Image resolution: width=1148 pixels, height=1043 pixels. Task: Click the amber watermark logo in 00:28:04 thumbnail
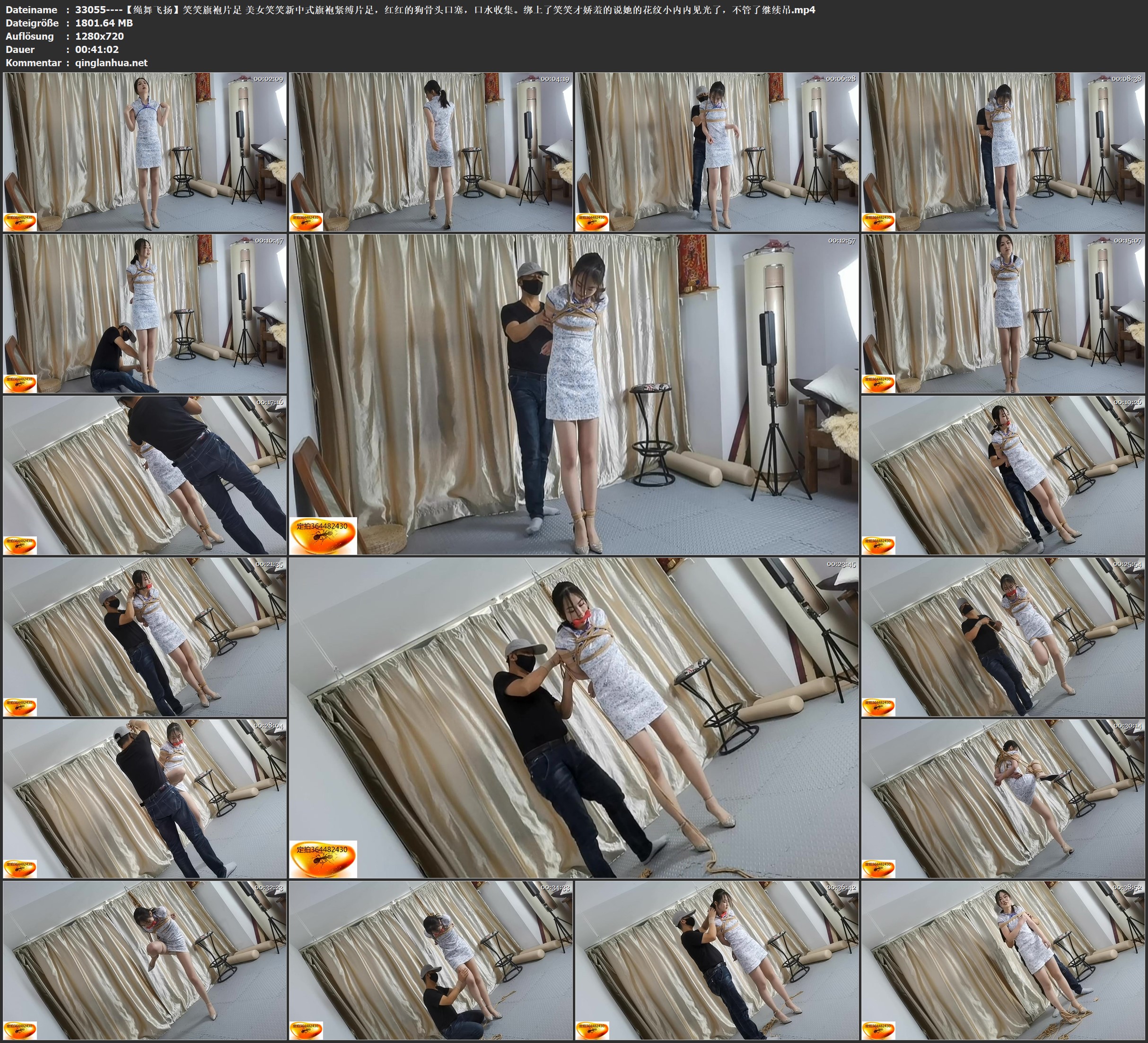click(x=20, y=868)
